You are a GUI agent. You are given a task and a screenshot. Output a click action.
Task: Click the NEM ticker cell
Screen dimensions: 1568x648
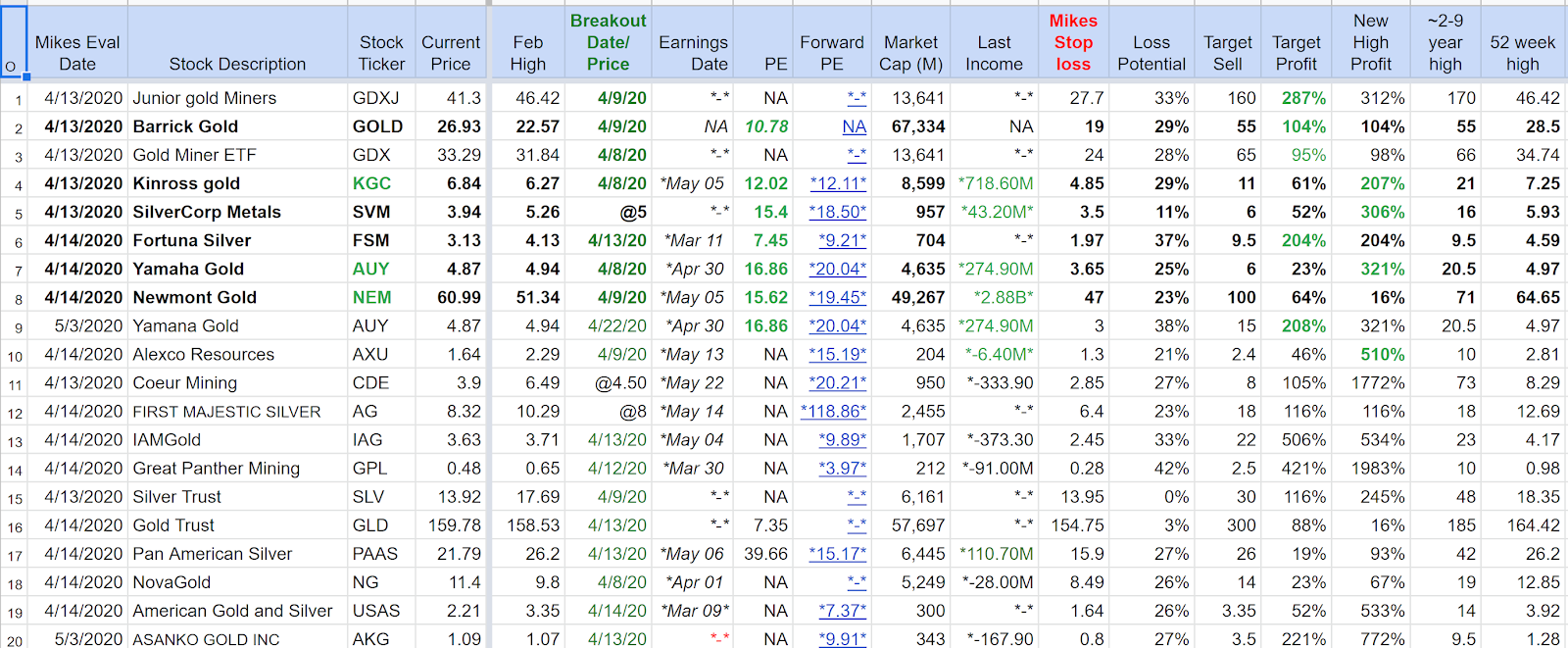click(x=381, y=297)
